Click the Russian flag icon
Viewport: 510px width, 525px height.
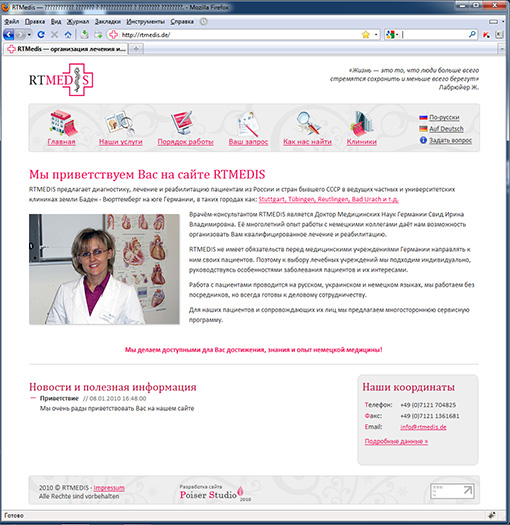click(423, 118)
